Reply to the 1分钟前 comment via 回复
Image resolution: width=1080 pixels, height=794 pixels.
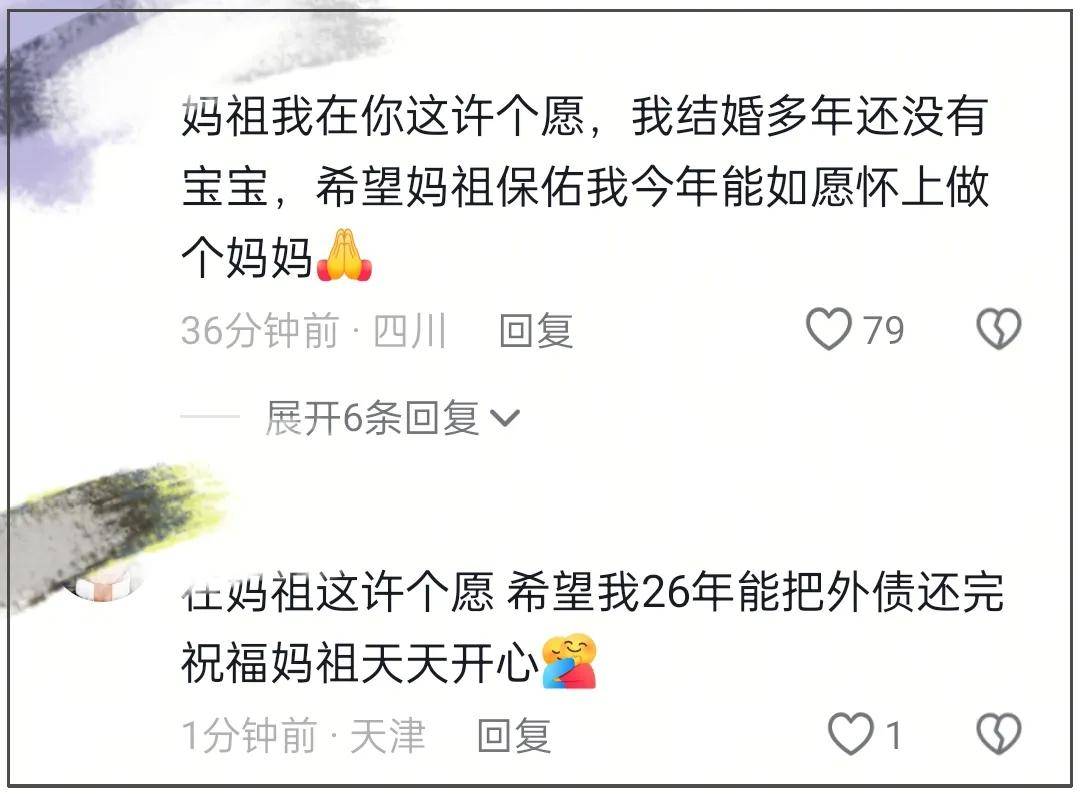[x=515, y=735]
